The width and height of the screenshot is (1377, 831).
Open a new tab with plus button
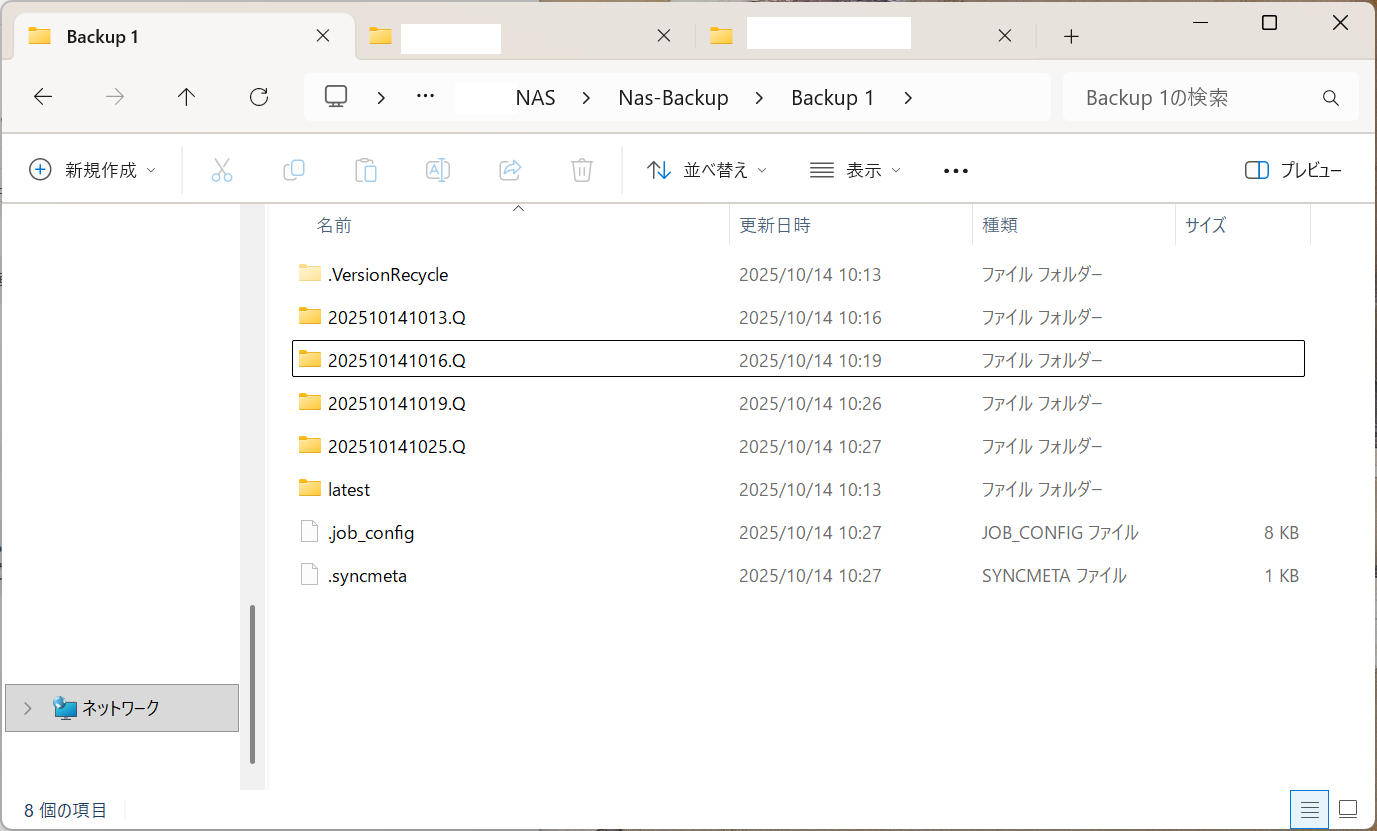tap(1071, 37)
